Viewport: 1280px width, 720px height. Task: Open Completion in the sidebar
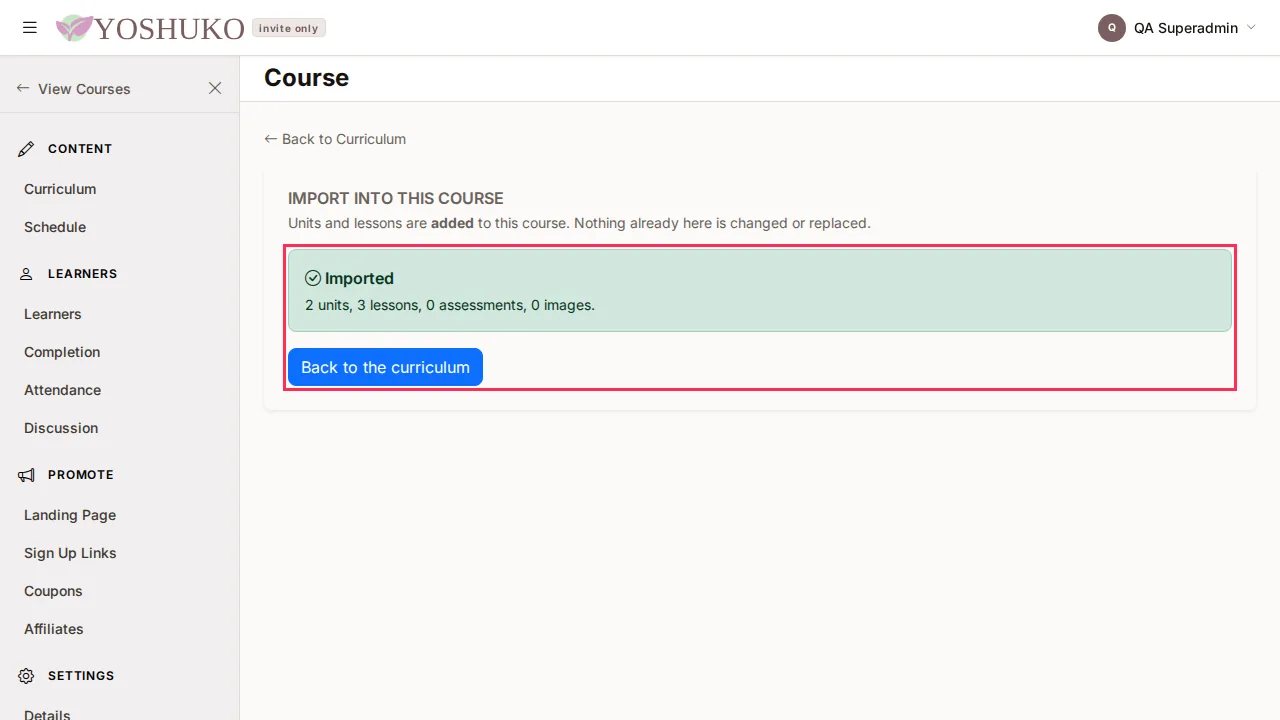click(62, 352)
